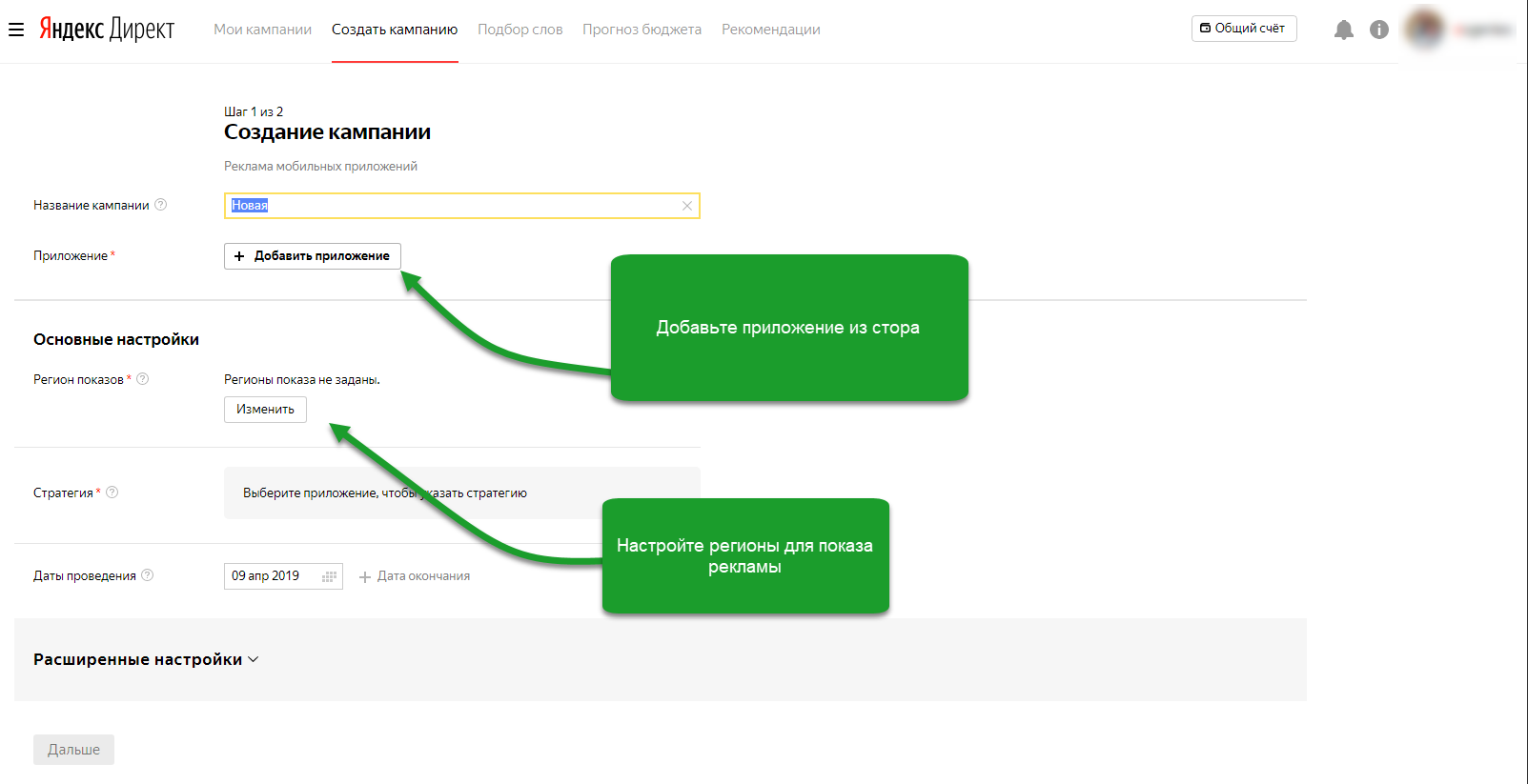
Task: Add campaign end date via Дата окончания
Action: (x=415, y=576)
